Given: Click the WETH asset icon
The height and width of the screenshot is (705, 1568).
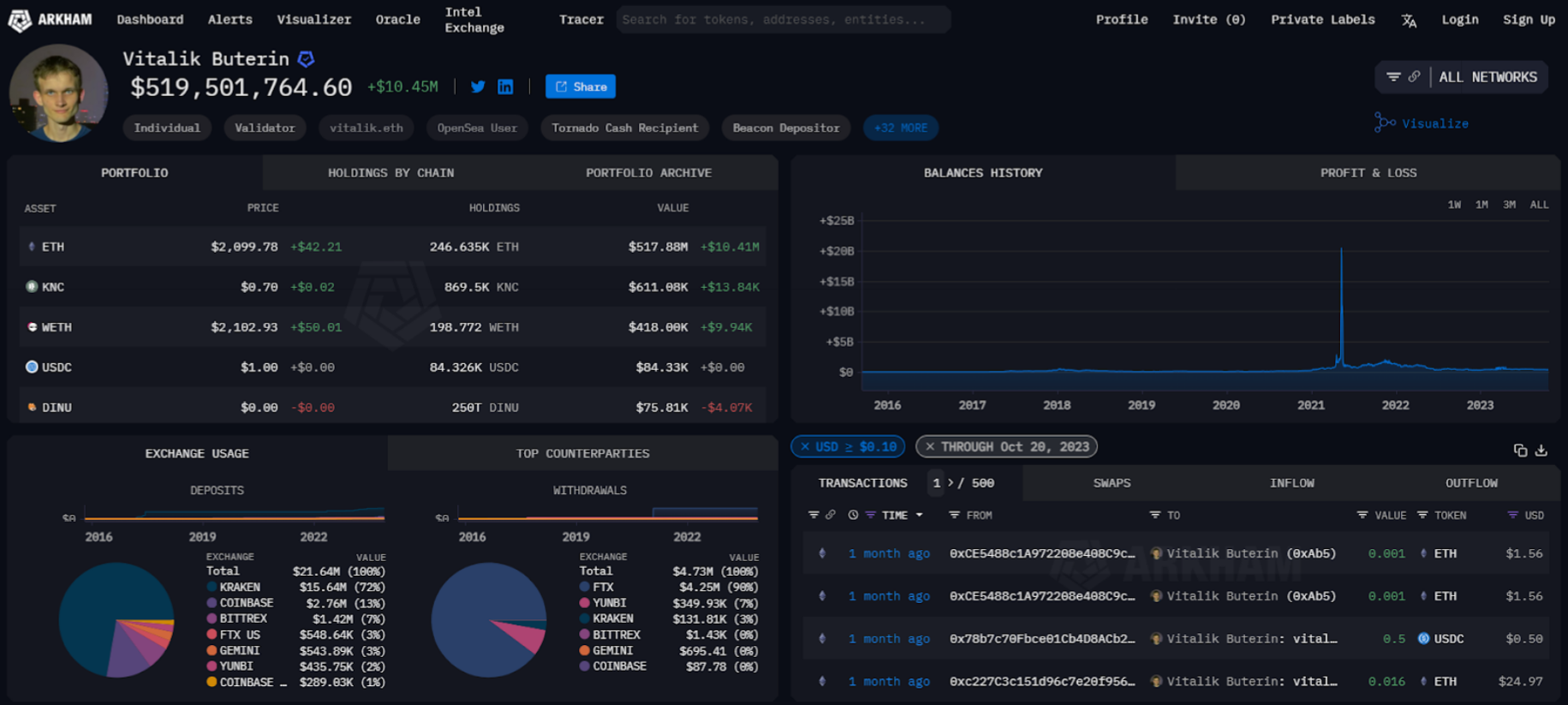Looking at the screenshot, I should (x=32, y=327).
